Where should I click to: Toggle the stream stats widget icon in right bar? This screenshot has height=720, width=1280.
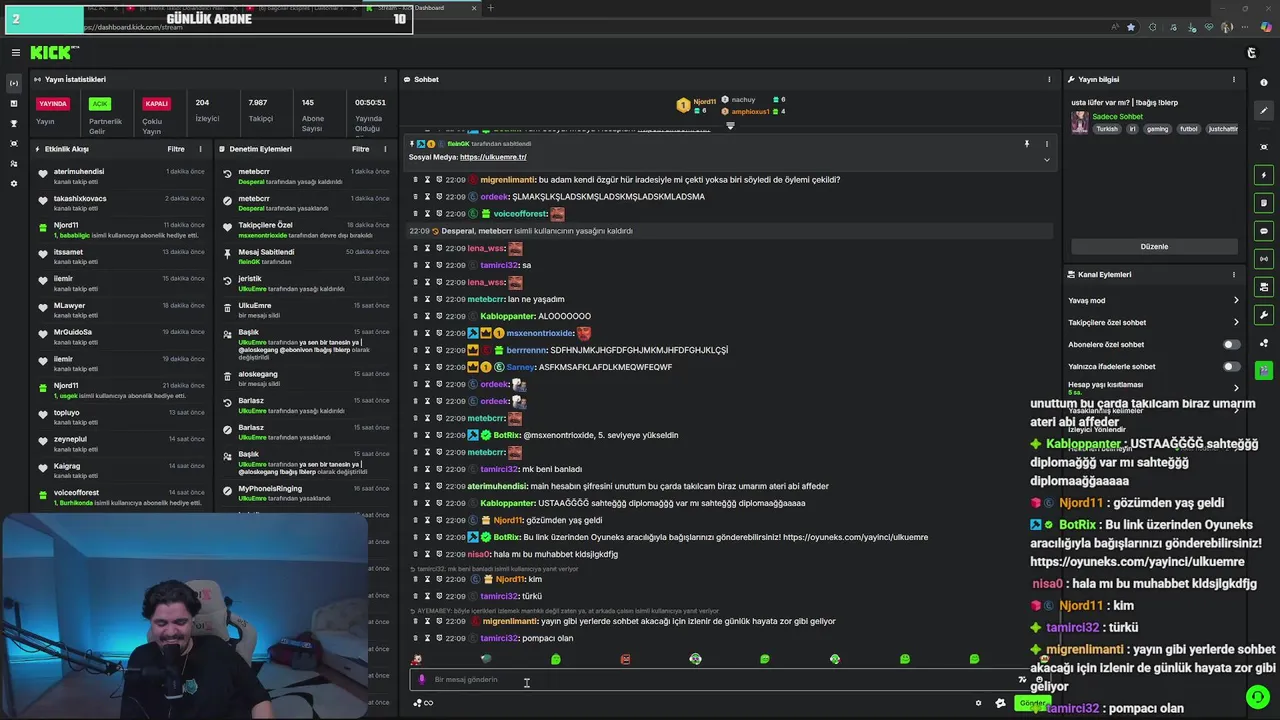(x=1264, y=259)
